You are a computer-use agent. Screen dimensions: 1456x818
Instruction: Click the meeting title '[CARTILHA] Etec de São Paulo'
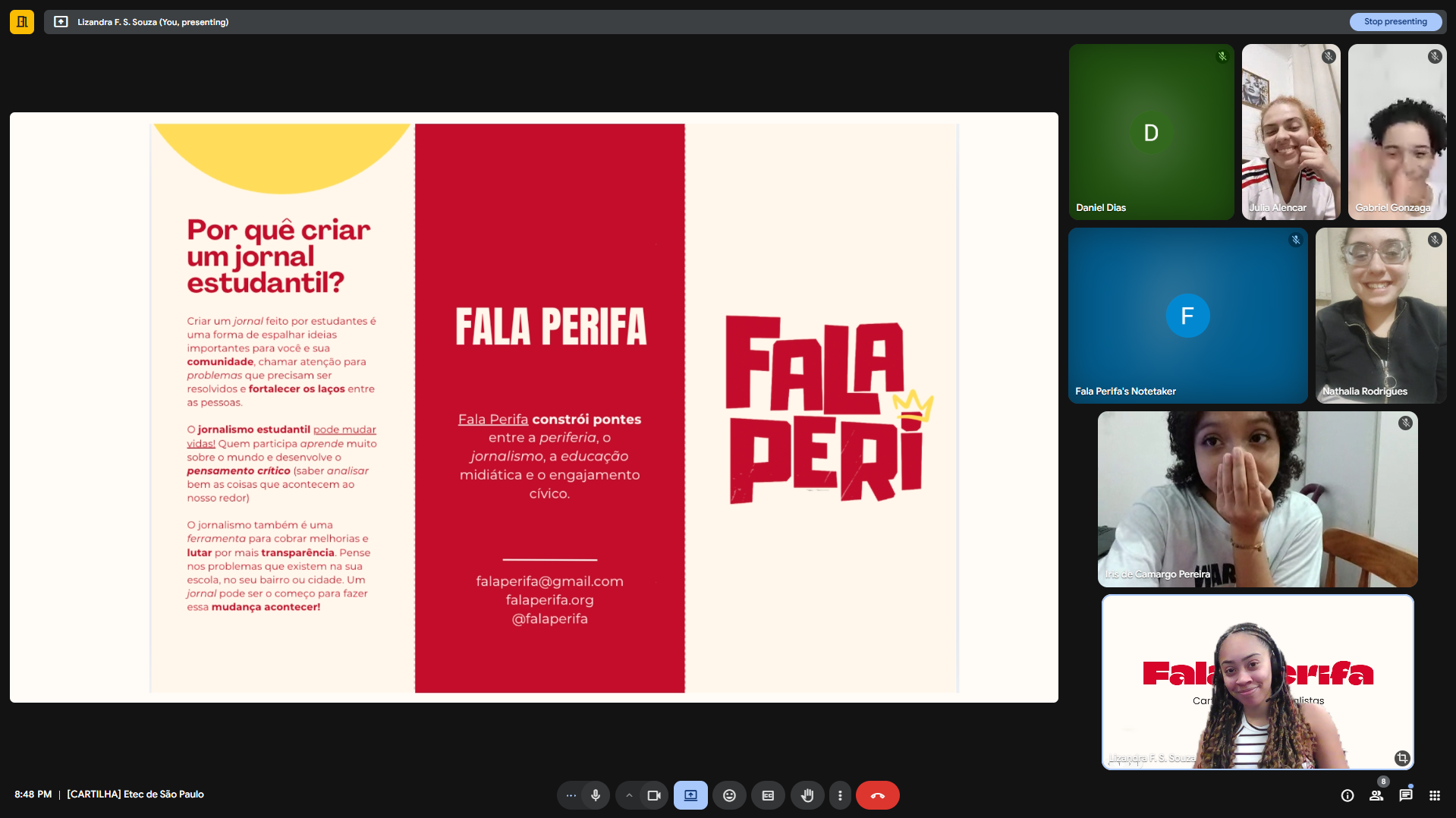pyautogui.click(x=135, y=794)
